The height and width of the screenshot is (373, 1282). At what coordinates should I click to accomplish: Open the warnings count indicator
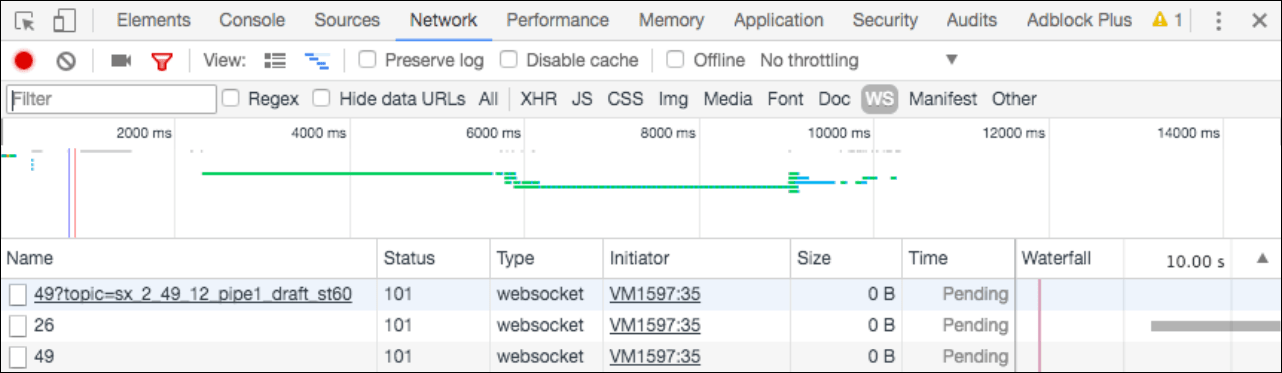[1167, 20]
